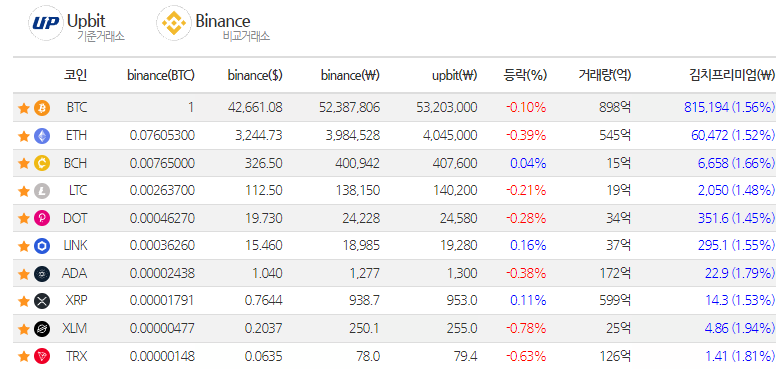Viewport: 783px width, 379px height.
Task: Click the Binance logo icon
Action: 173,23
